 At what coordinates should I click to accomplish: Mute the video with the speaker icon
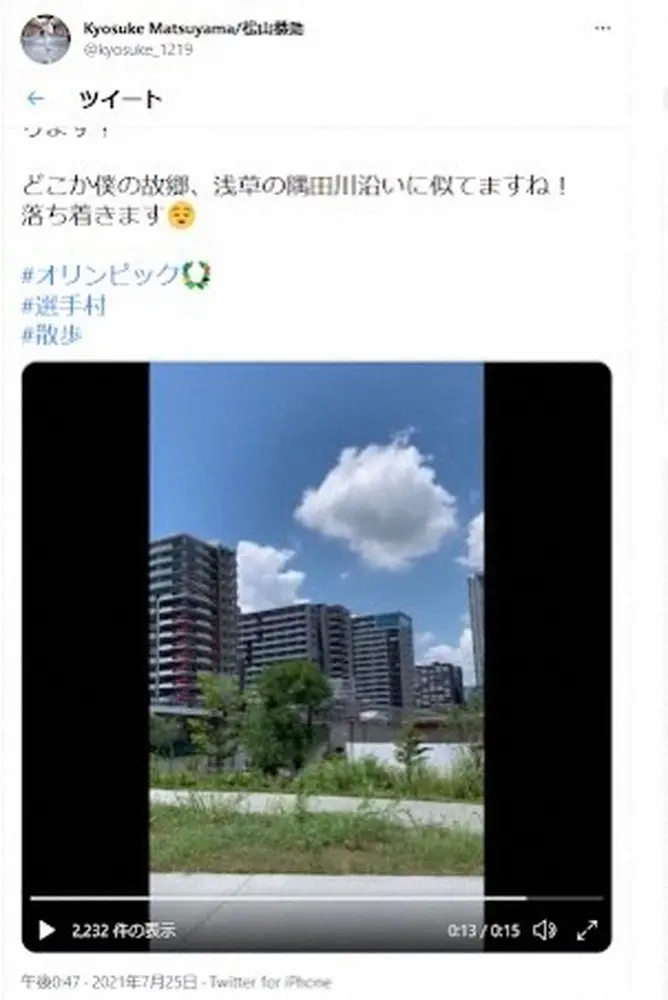544,930
